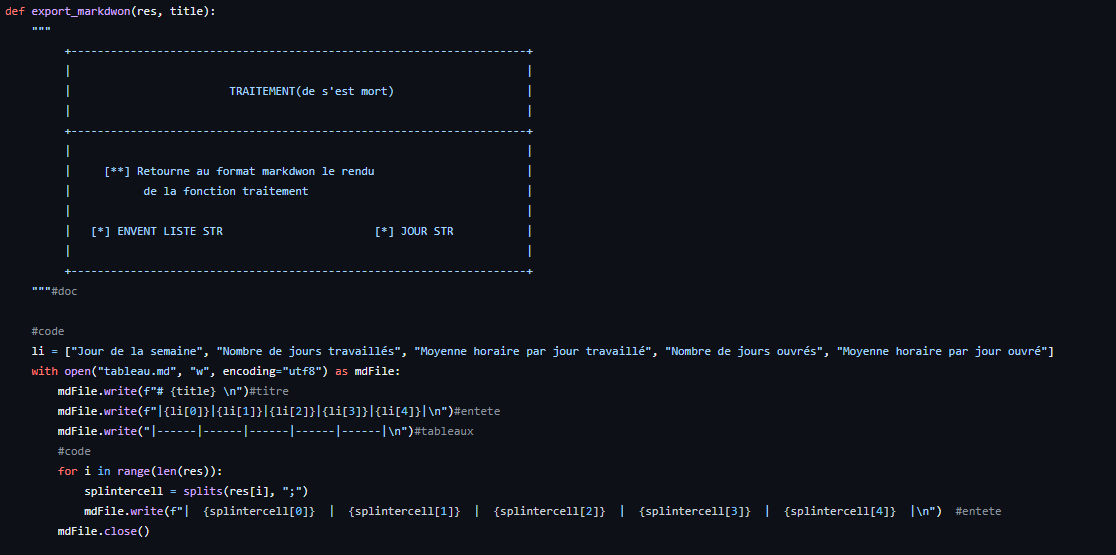The width and height of the screenshot is (1116, 555).
Task: Click range(len(res)) in the for loop
Action: [167, 470]
